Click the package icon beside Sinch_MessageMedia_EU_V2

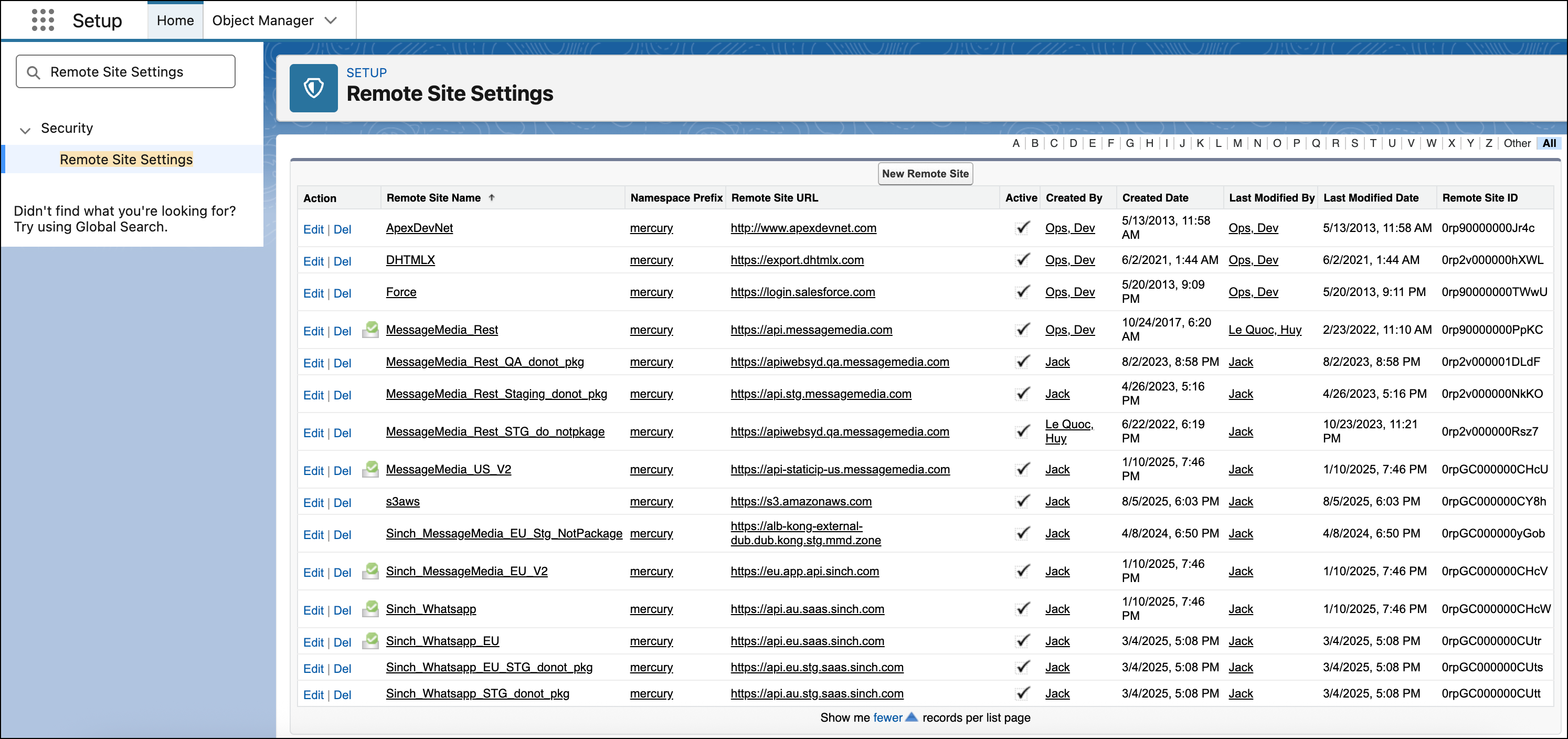[x=370, y=571]
